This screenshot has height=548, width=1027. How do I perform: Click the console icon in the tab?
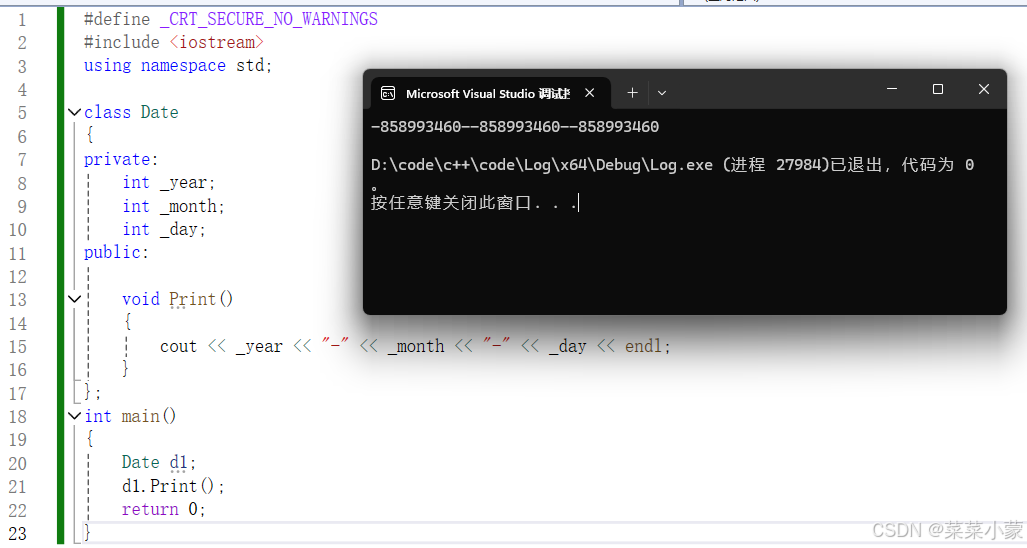pyautogui.click(x=388, y=94)
